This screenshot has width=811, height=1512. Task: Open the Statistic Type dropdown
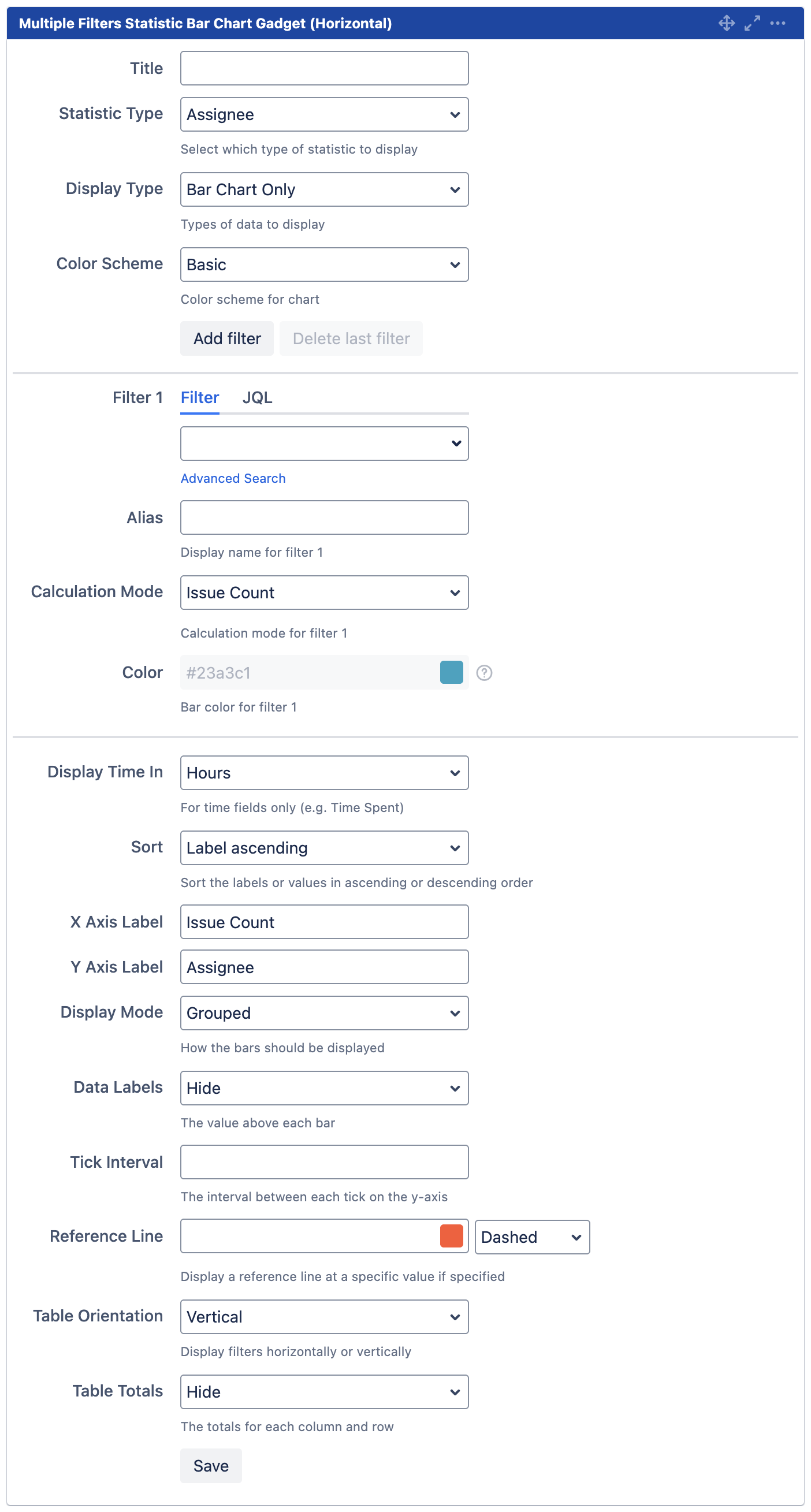click(x=324, y=114)
